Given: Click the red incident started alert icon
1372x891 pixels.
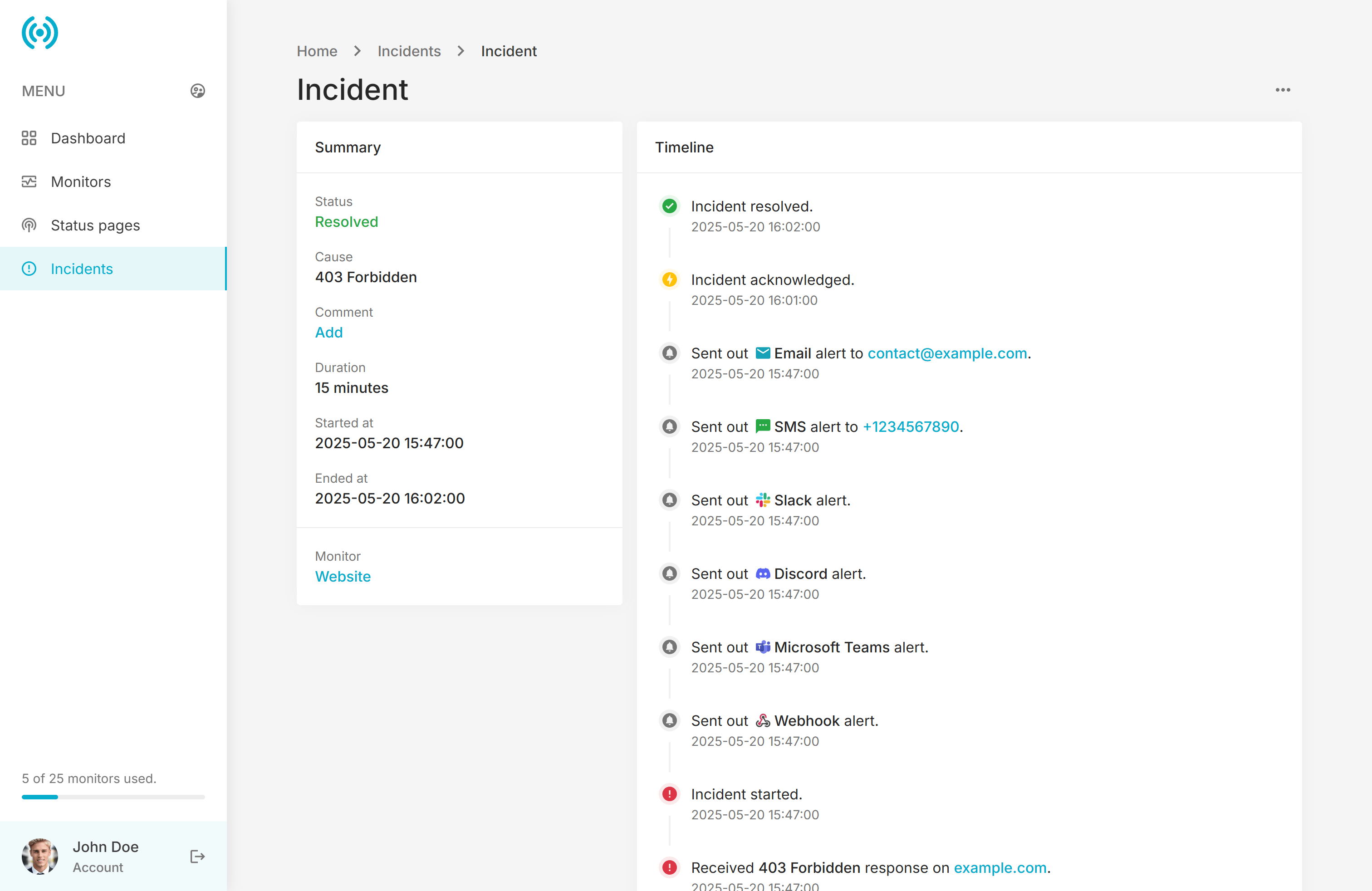Looking at the screenshot, I should tap(669, 794).
